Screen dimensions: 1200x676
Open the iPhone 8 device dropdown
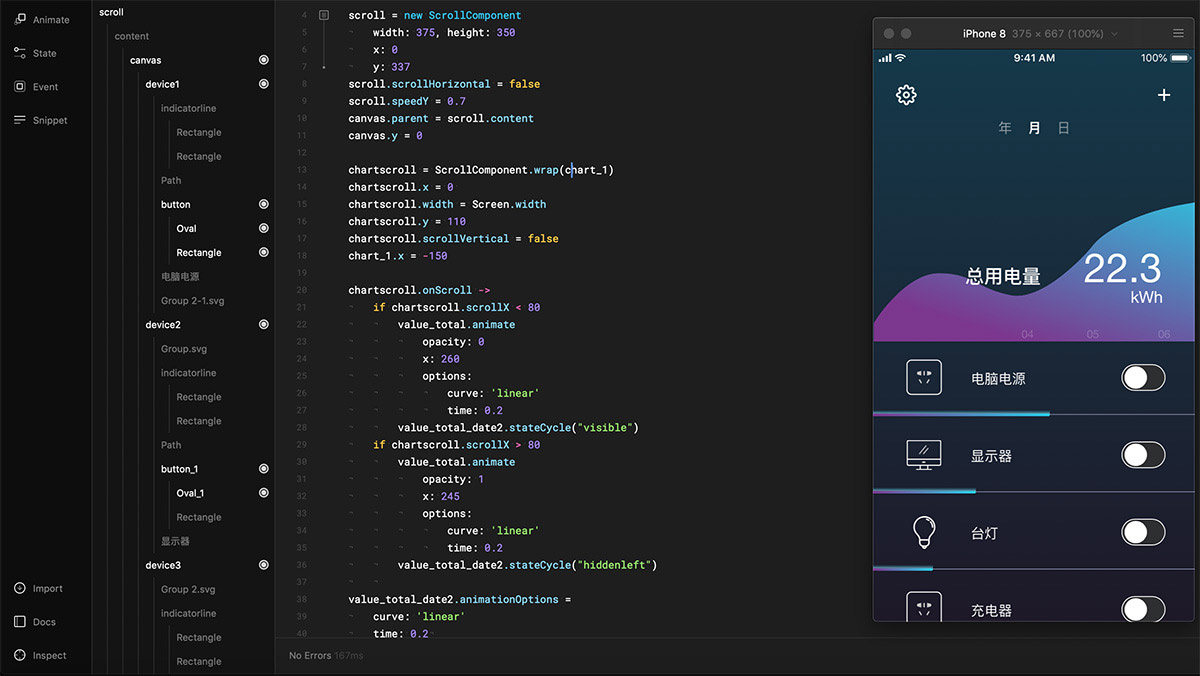[x=1114, y=34]
